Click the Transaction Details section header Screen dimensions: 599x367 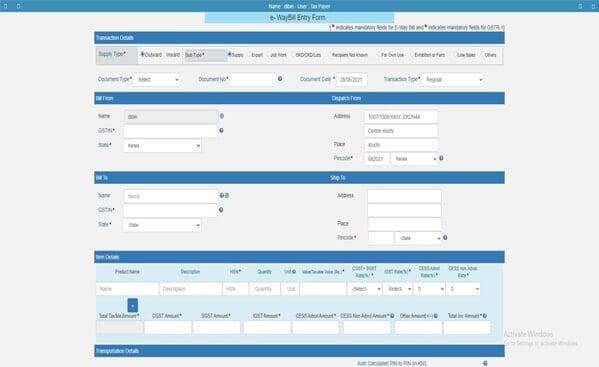click(299, 38)
